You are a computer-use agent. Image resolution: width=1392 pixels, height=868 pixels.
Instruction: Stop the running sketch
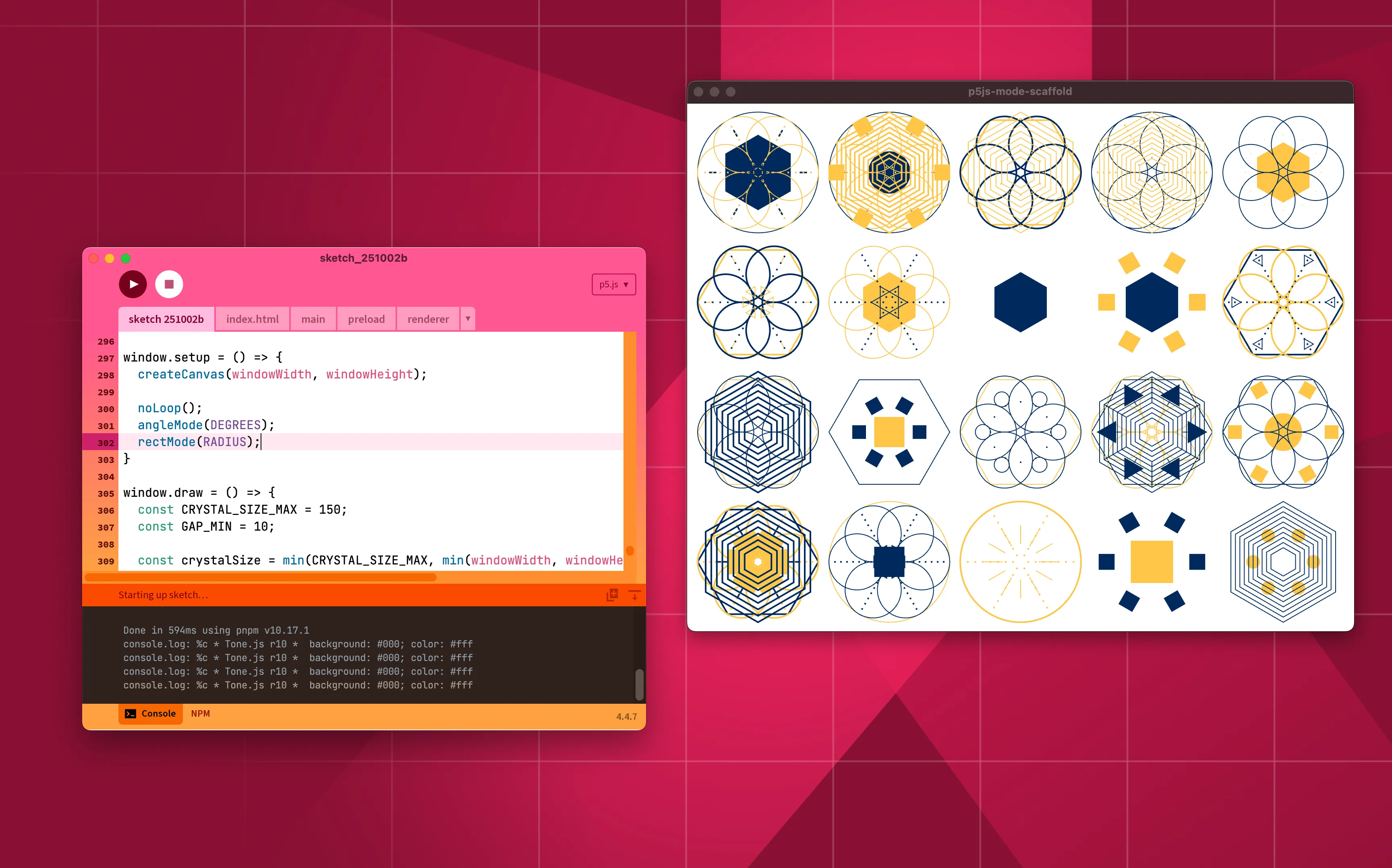tap(169, 284)
